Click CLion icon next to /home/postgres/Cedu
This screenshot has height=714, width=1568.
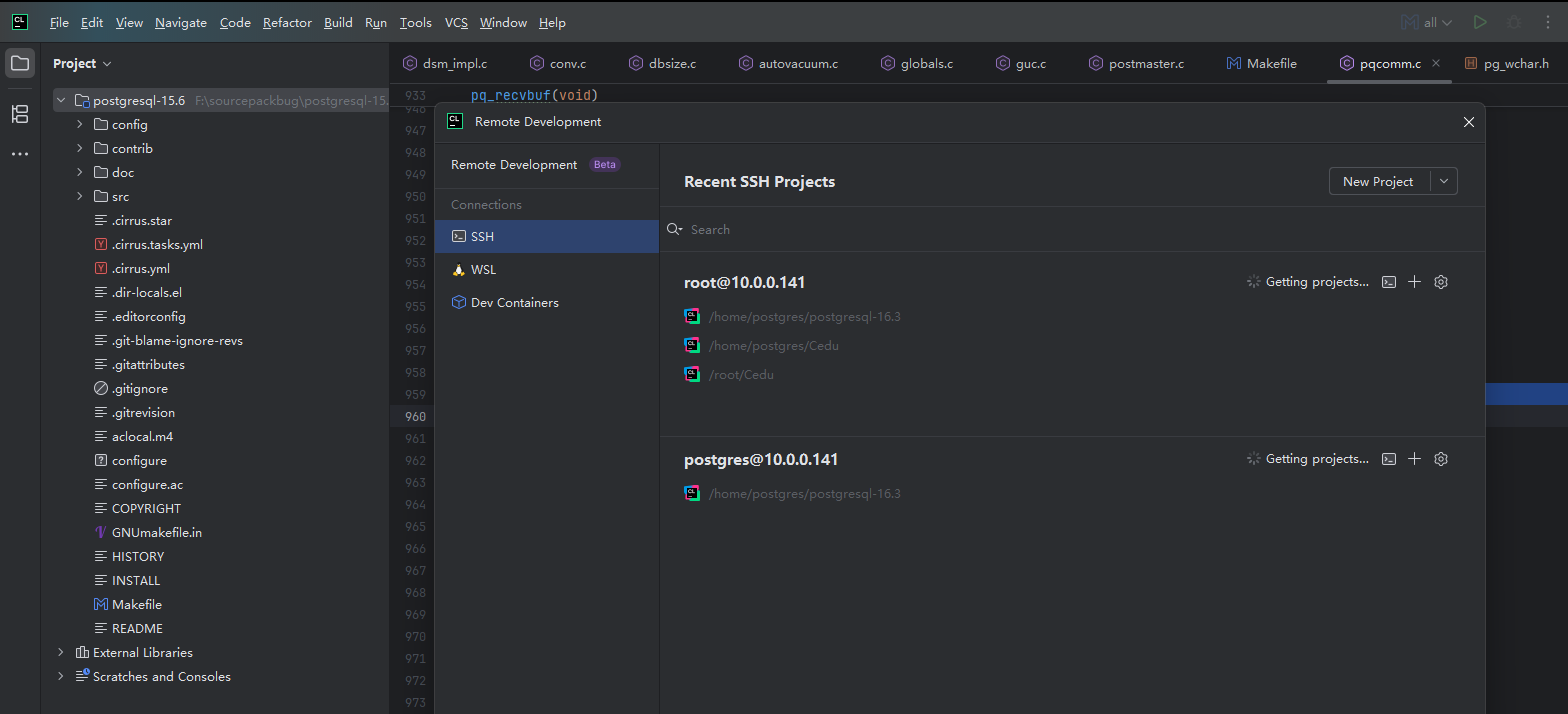click(x=692, y=345)
